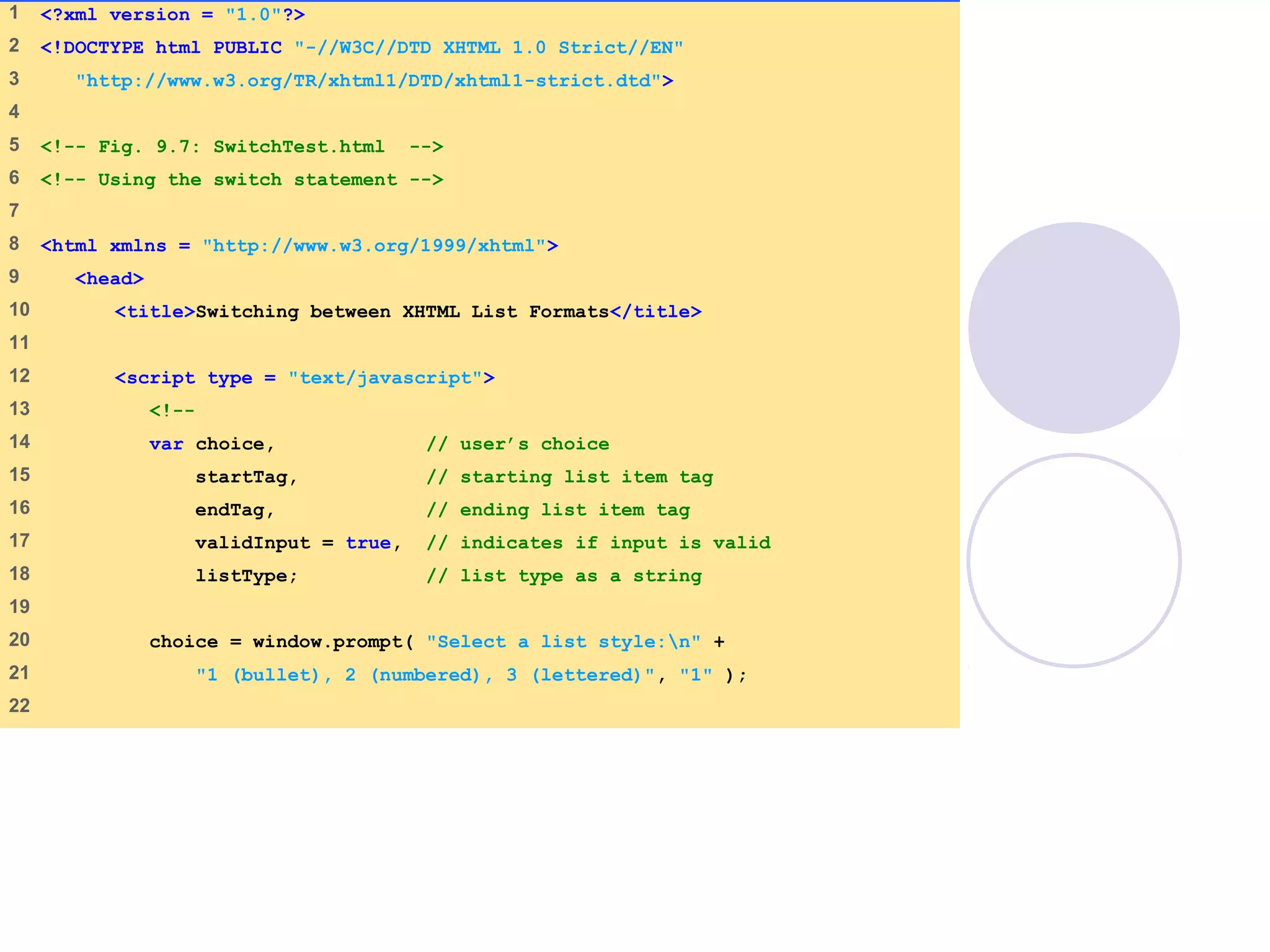
Task: Click '// indicates if input is valid' comment
Action: coord(598,543)
